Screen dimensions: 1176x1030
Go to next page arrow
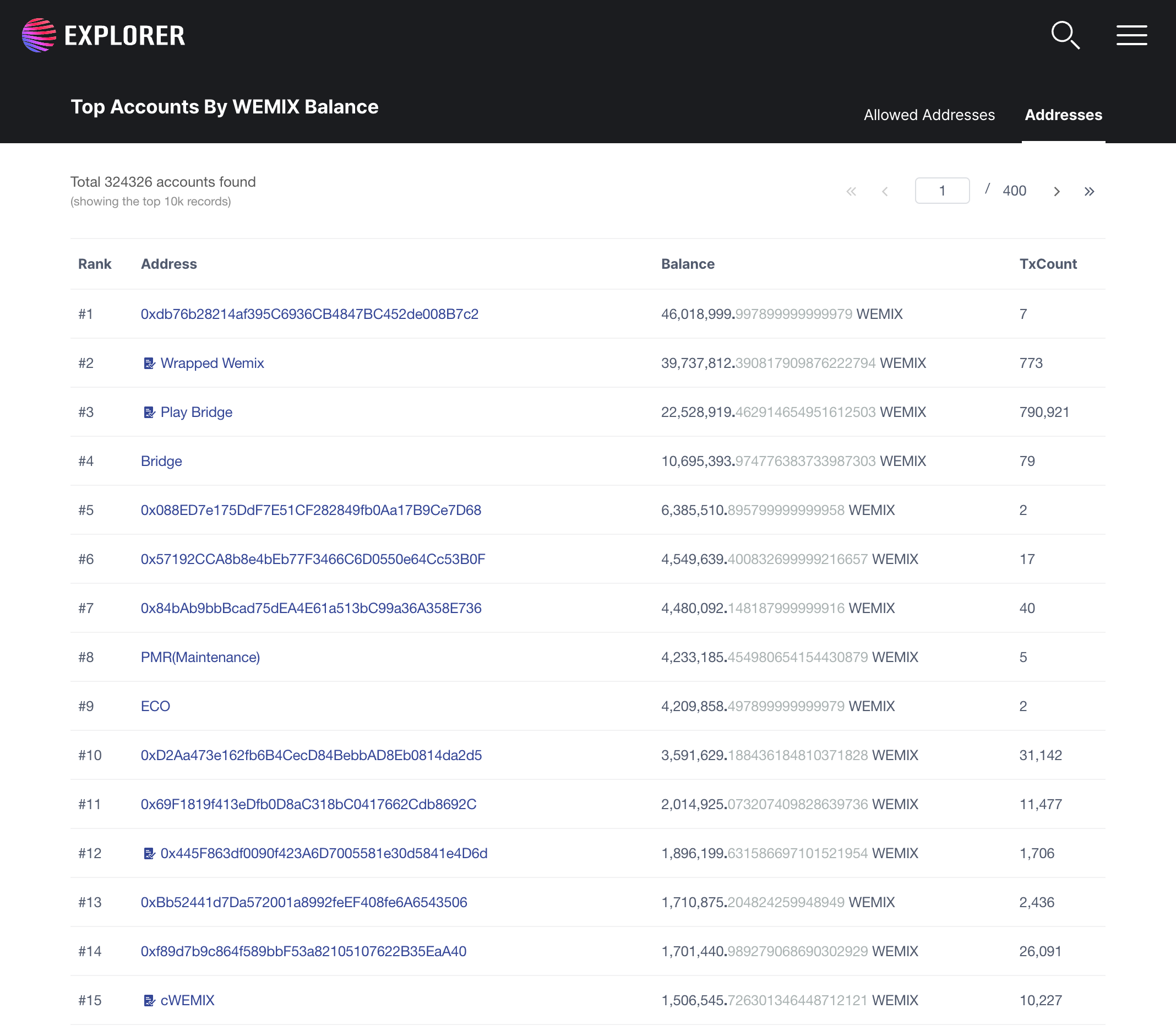1057,191
